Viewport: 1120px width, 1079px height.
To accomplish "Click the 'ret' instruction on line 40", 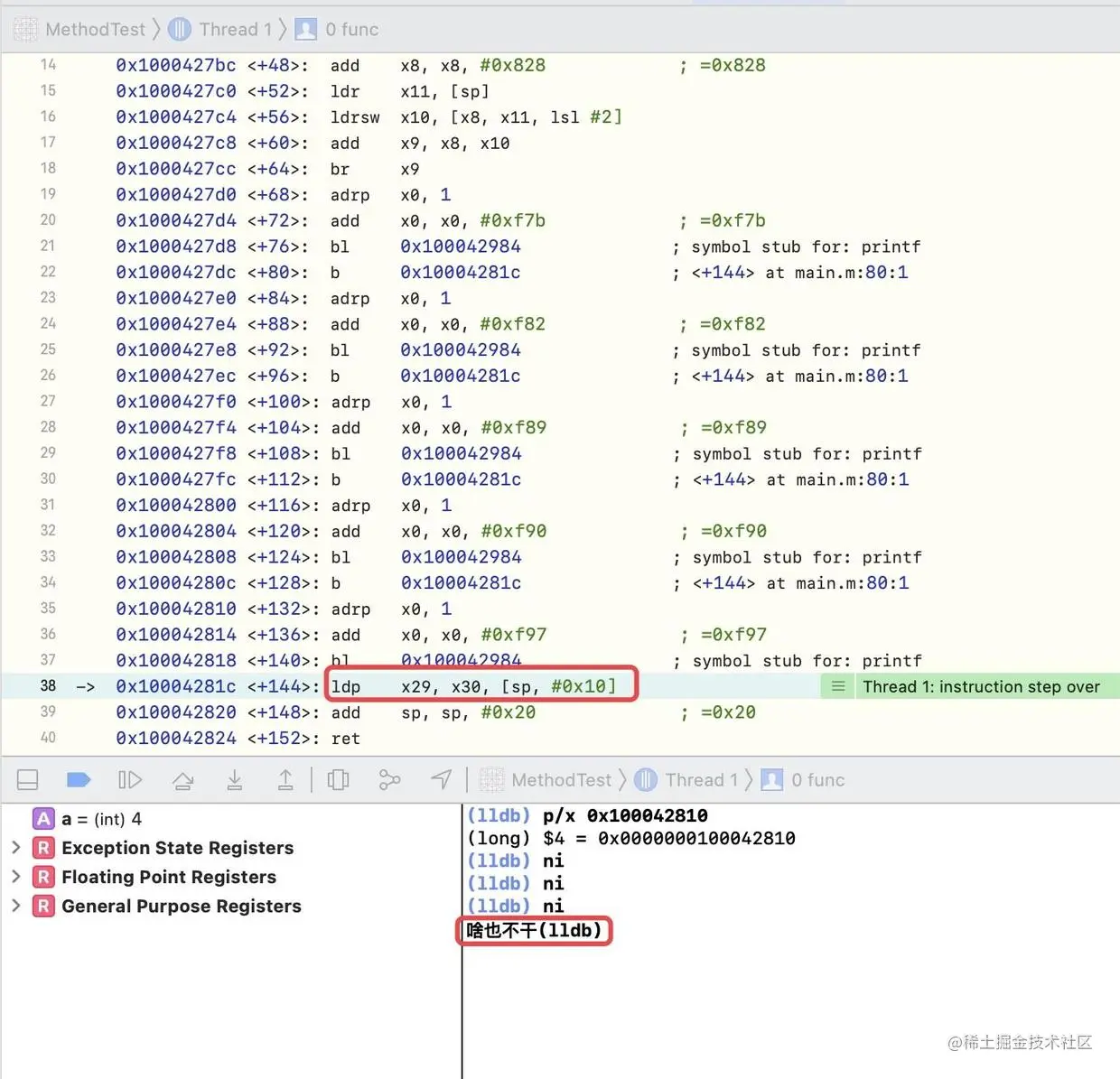I will (x=345, y=739).
